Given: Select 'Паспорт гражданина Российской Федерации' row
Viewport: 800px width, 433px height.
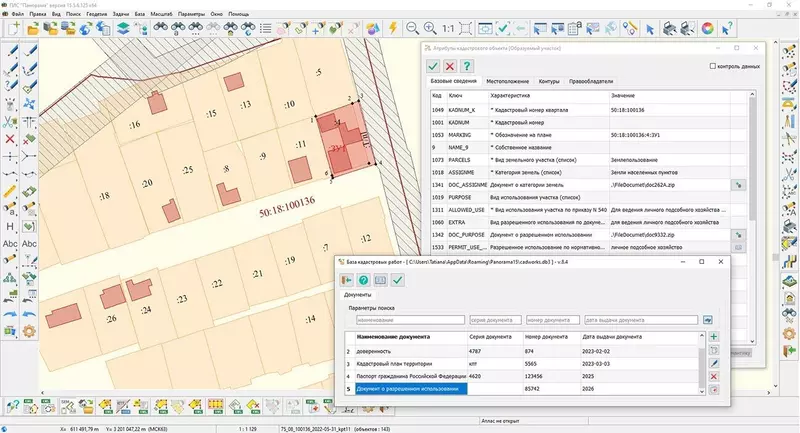Looking at the screenshot, I should tap(521, 376).
